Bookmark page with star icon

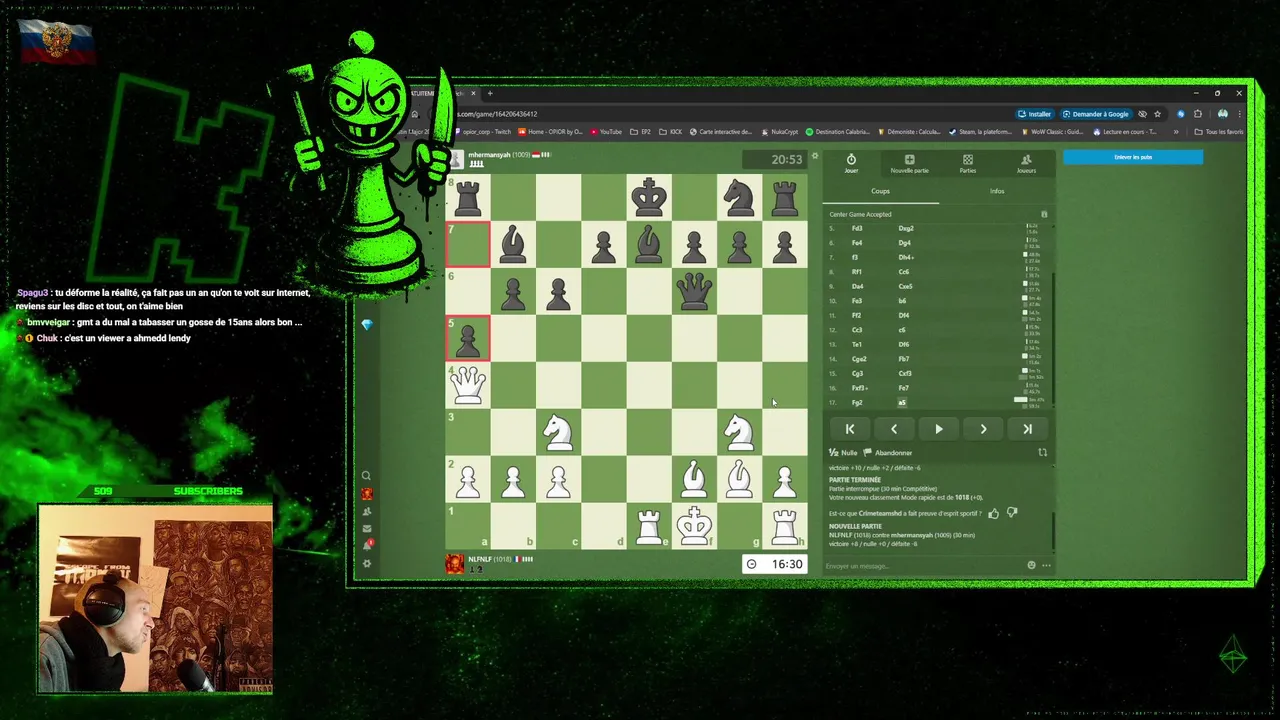(x=1158, y=114)
